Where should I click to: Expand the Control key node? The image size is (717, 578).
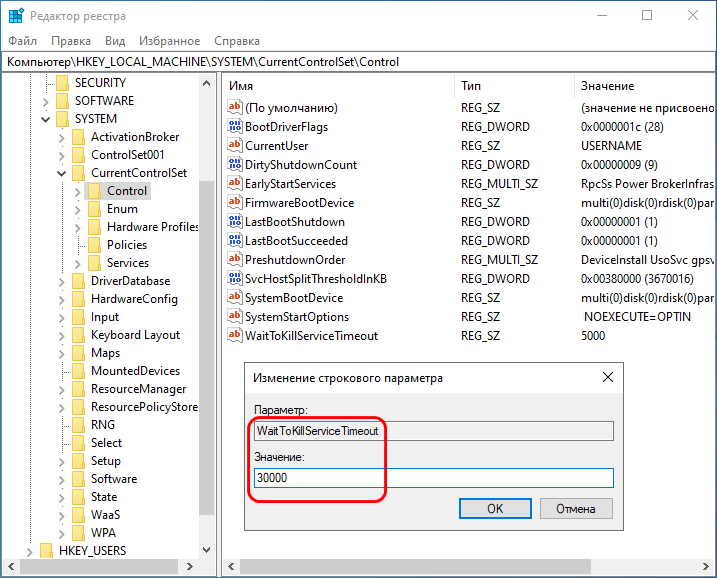pos(78,192)
